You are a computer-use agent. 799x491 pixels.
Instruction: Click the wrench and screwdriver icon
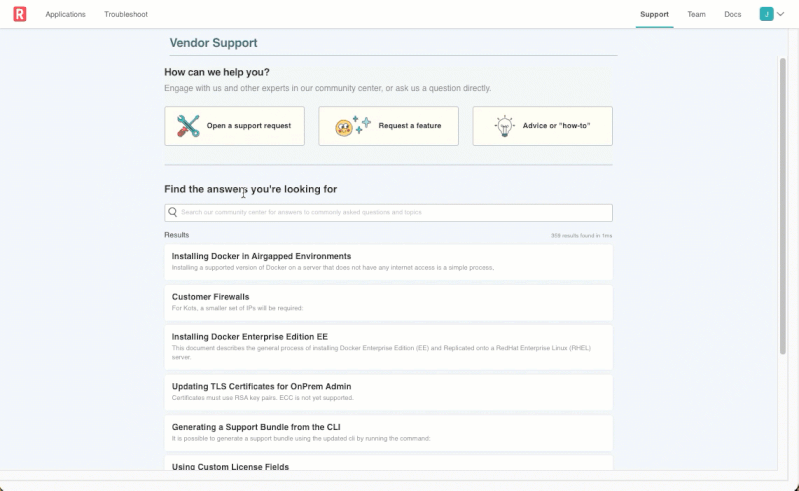[188, 126]
